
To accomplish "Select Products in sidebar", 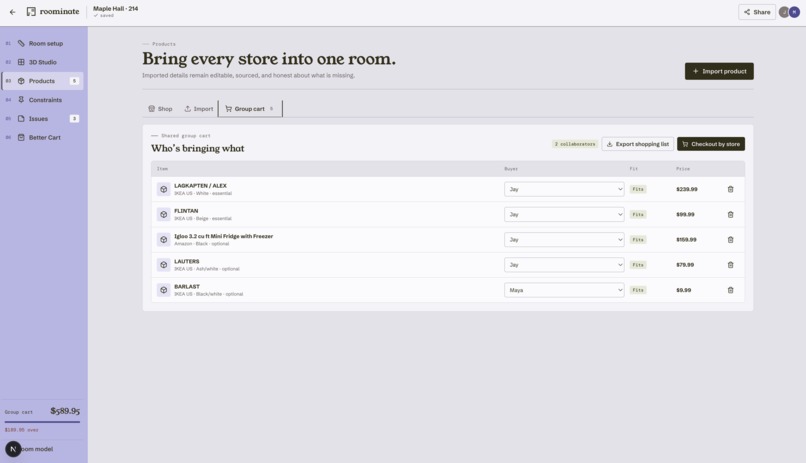I will coord(43,81).
